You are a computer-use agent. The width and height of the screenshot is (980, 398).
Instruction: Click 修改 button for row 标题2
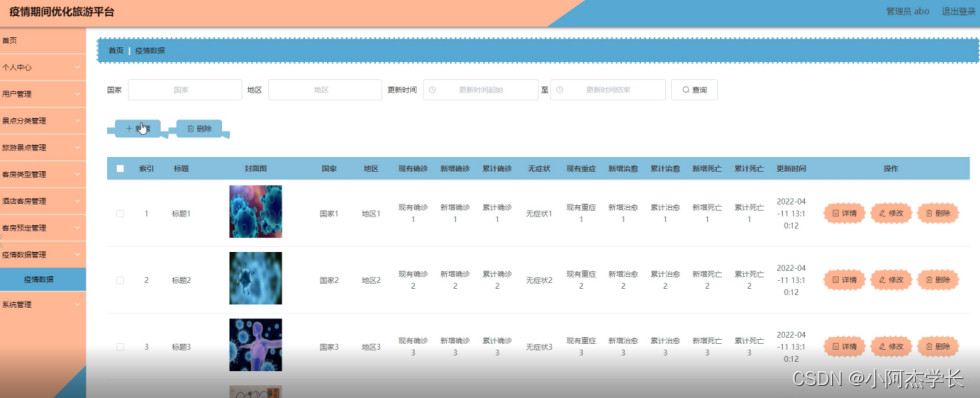pos(891,280)
